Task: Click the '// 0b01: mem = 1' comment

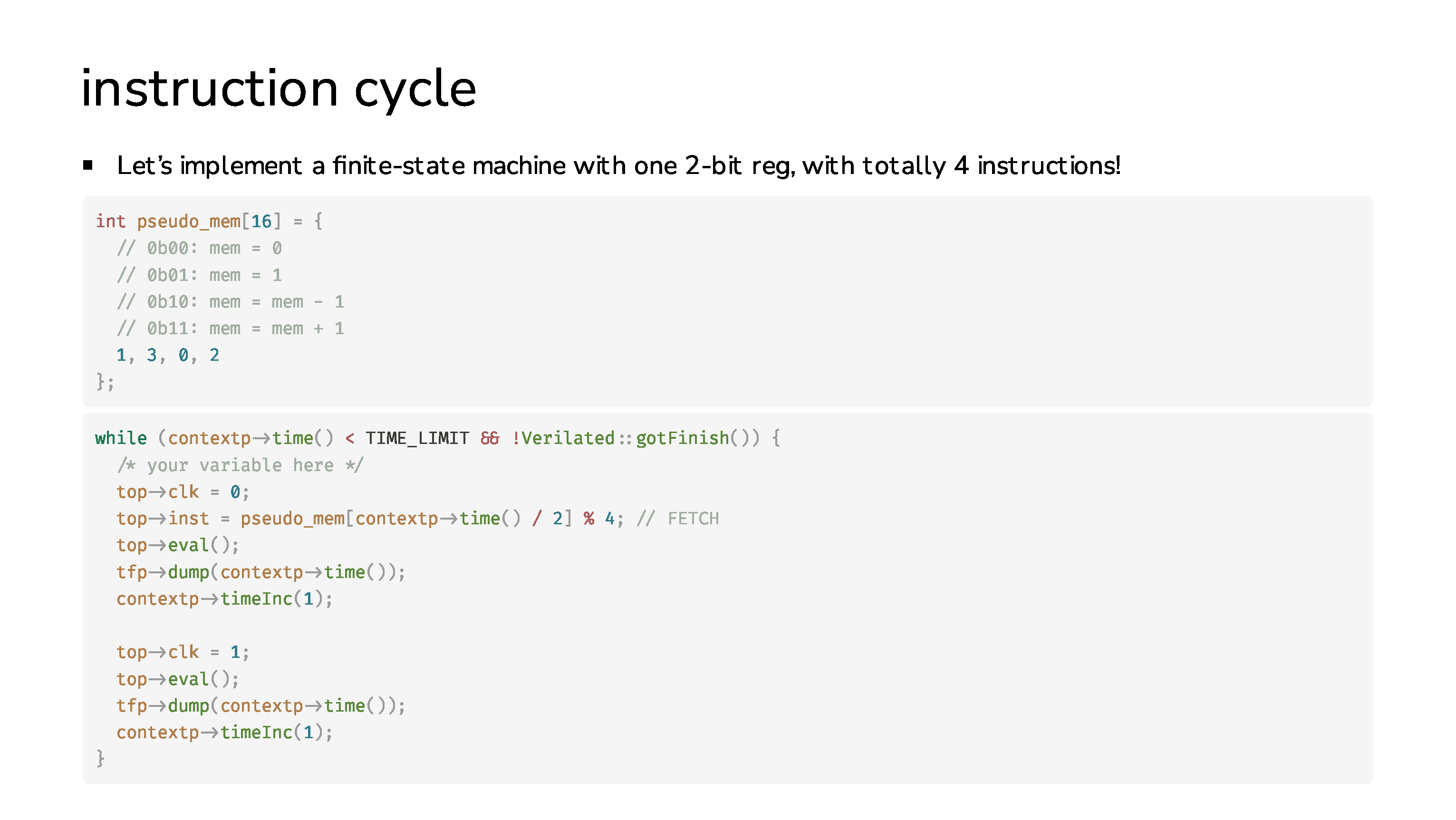Action: [199, 275]
